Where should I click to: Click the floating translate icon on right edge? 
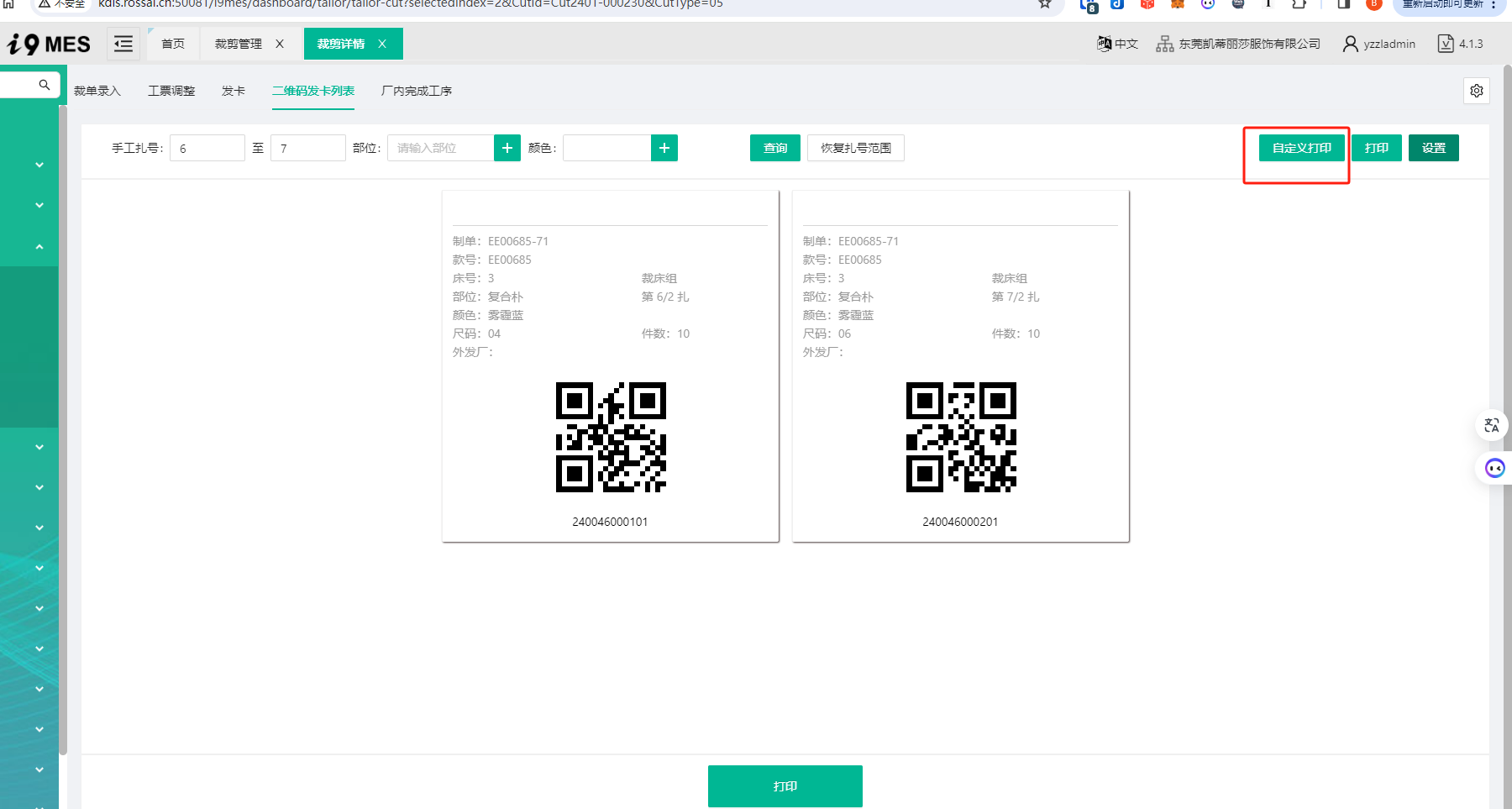[x=1492, y=425]
